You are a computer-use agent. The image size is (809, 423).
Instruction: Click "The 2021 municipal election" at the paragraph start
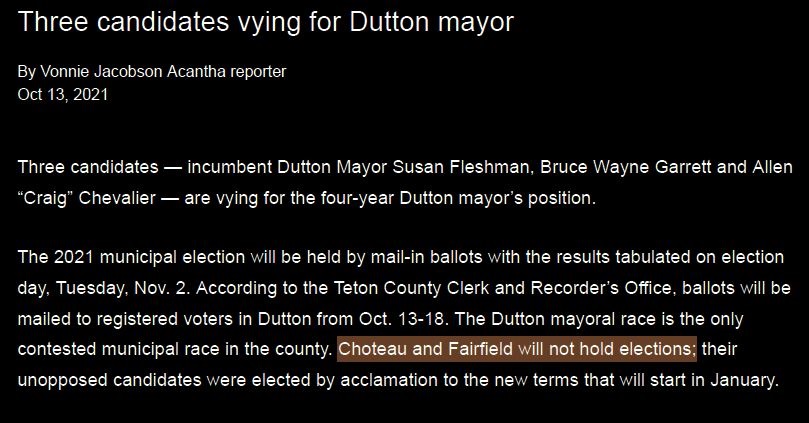click(122, 257)
